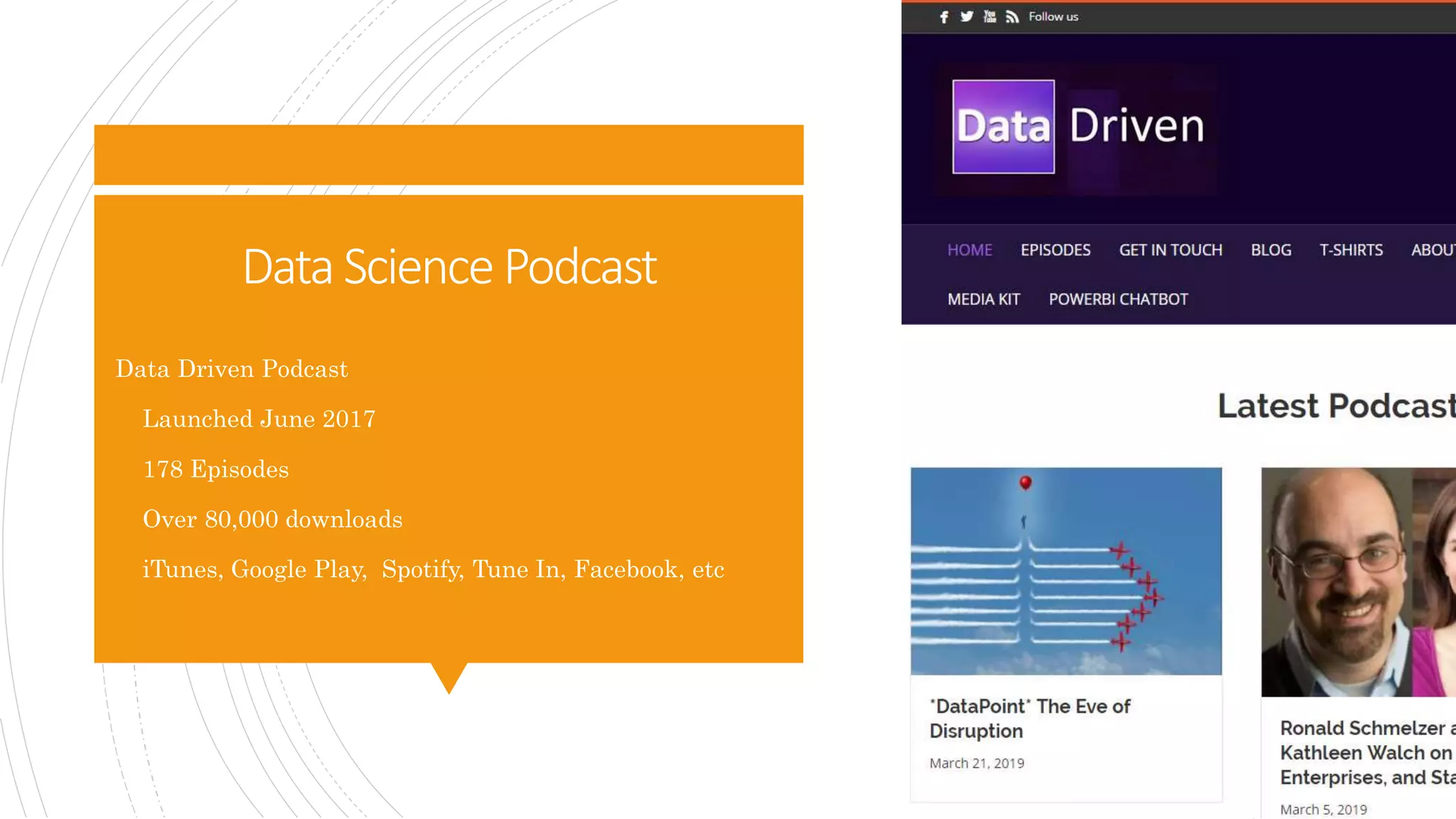
Task: Open the POWERBI CHATBOT menu item
Action: [x=1118, y=299]
